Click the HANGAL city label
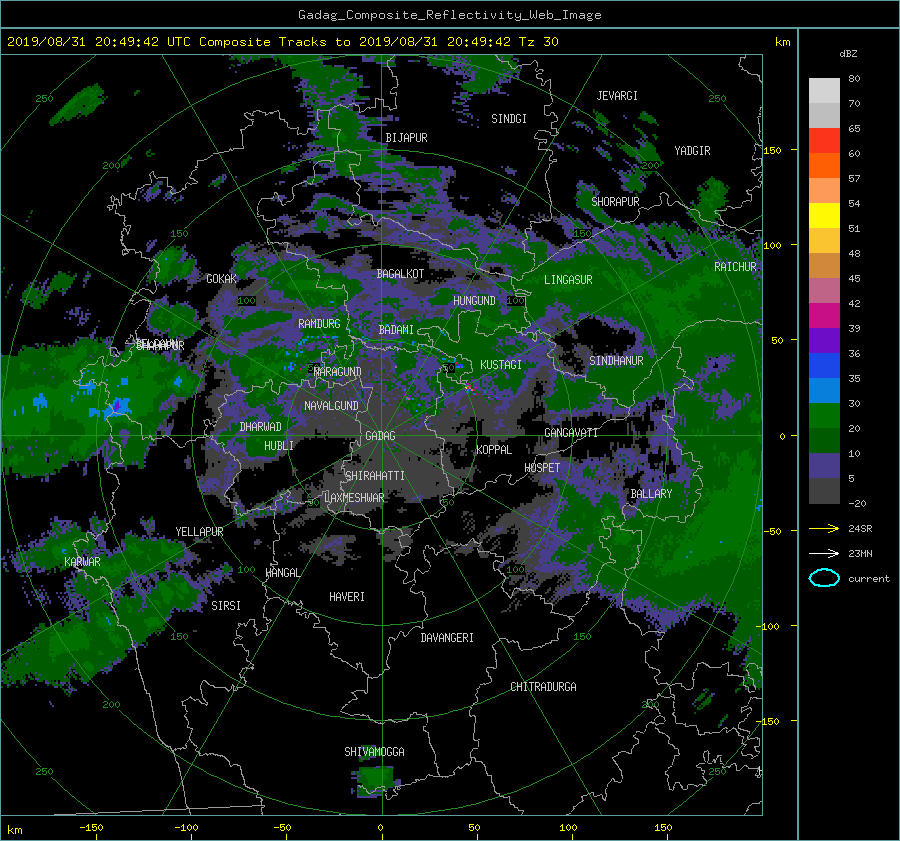The height and width of the screenshot is (841, 900). coord(282,573)
